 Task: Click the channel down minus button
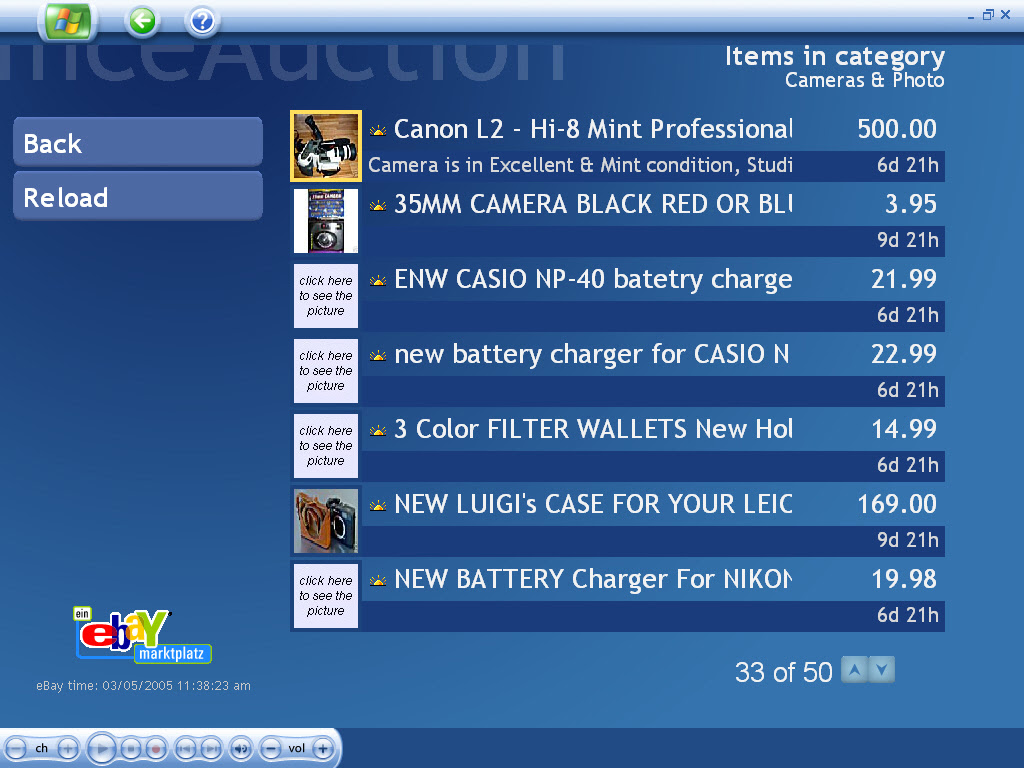point(16,748)
